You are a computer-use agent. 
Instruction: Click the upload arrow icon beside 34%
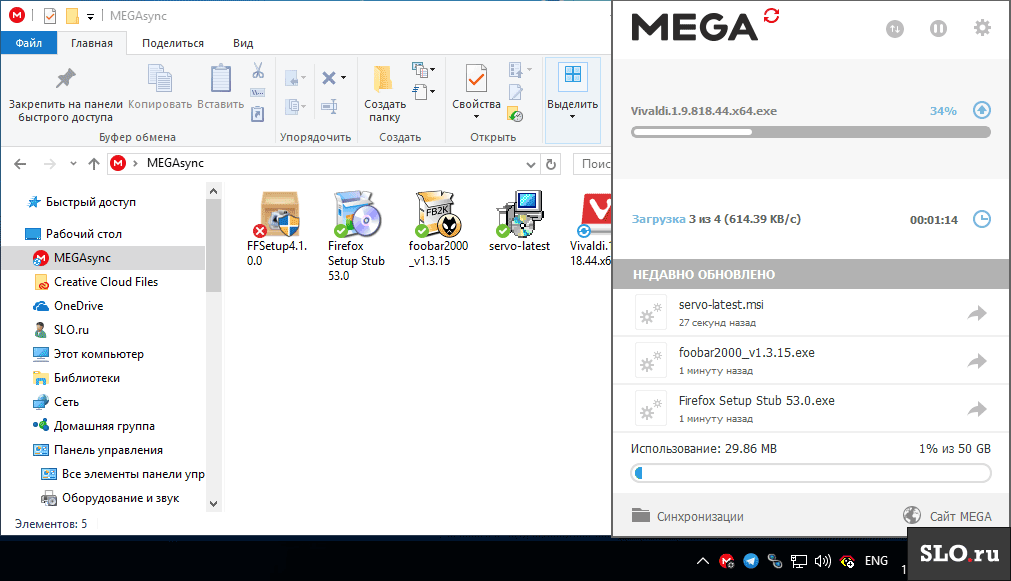click(x=981, y=110)
